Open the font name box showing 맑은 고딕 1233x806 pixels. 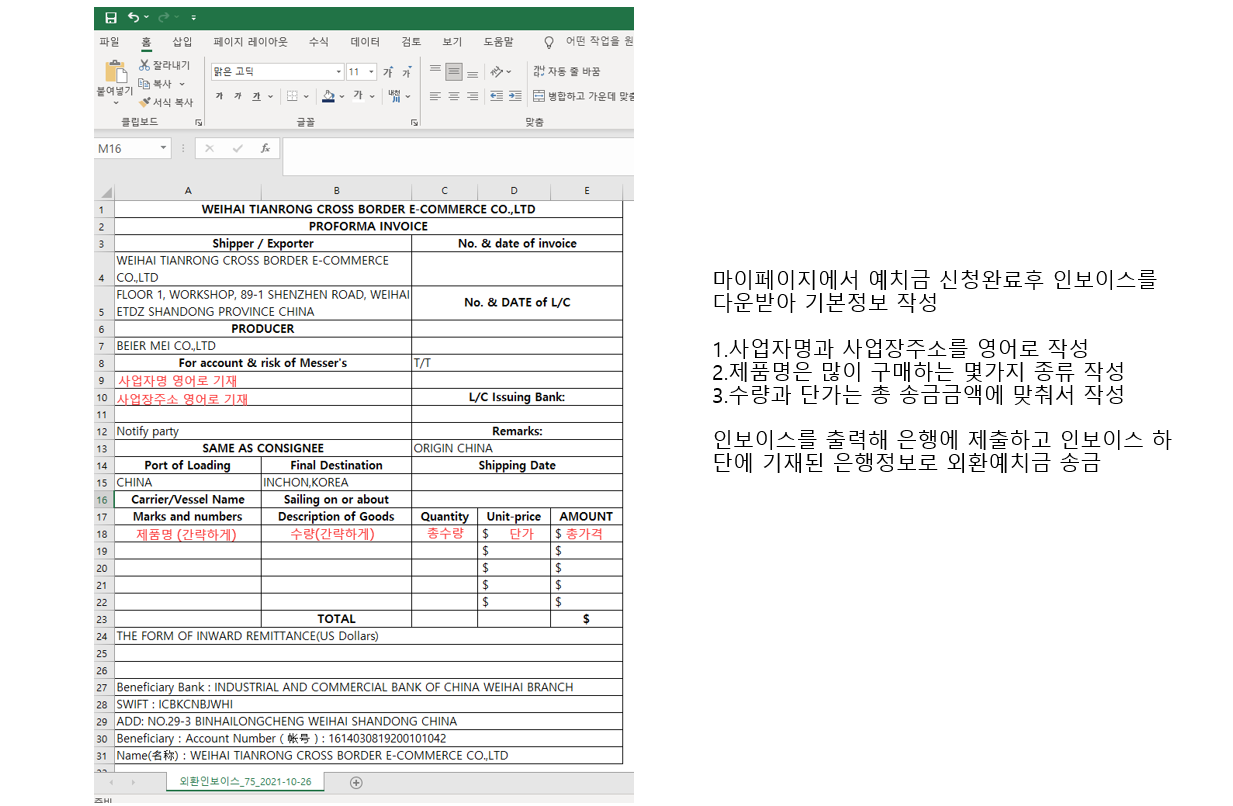click(x=278, y=72)
